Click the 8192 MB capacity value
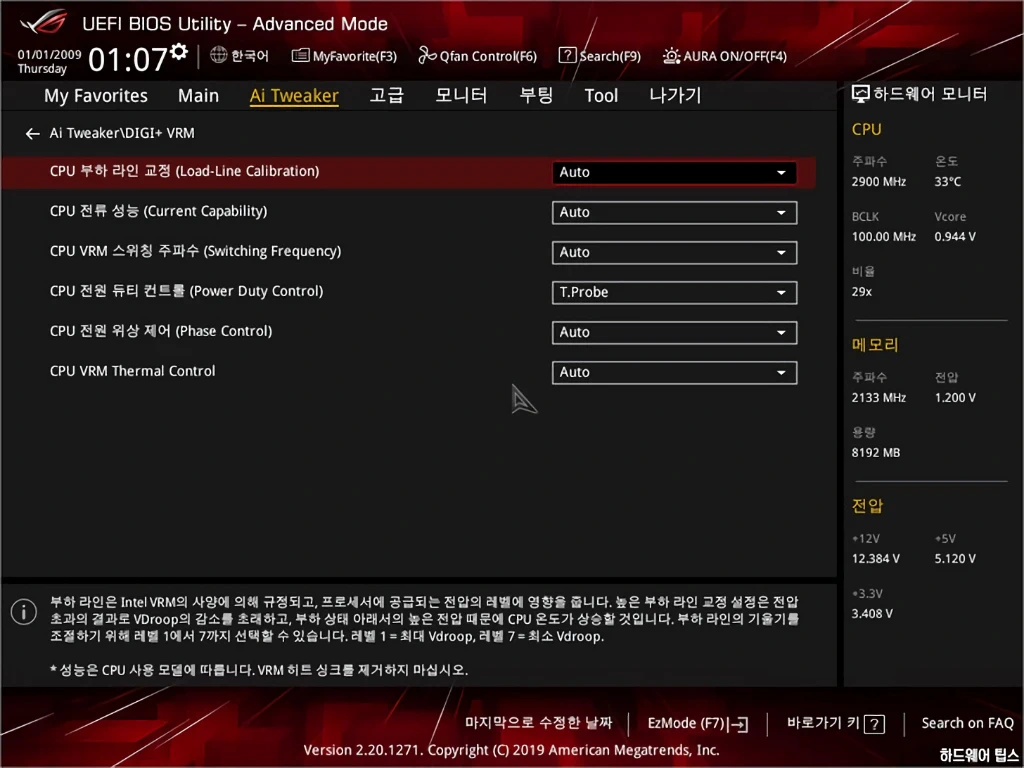Viewport: 1024px width, 768px height. [876, 453]
